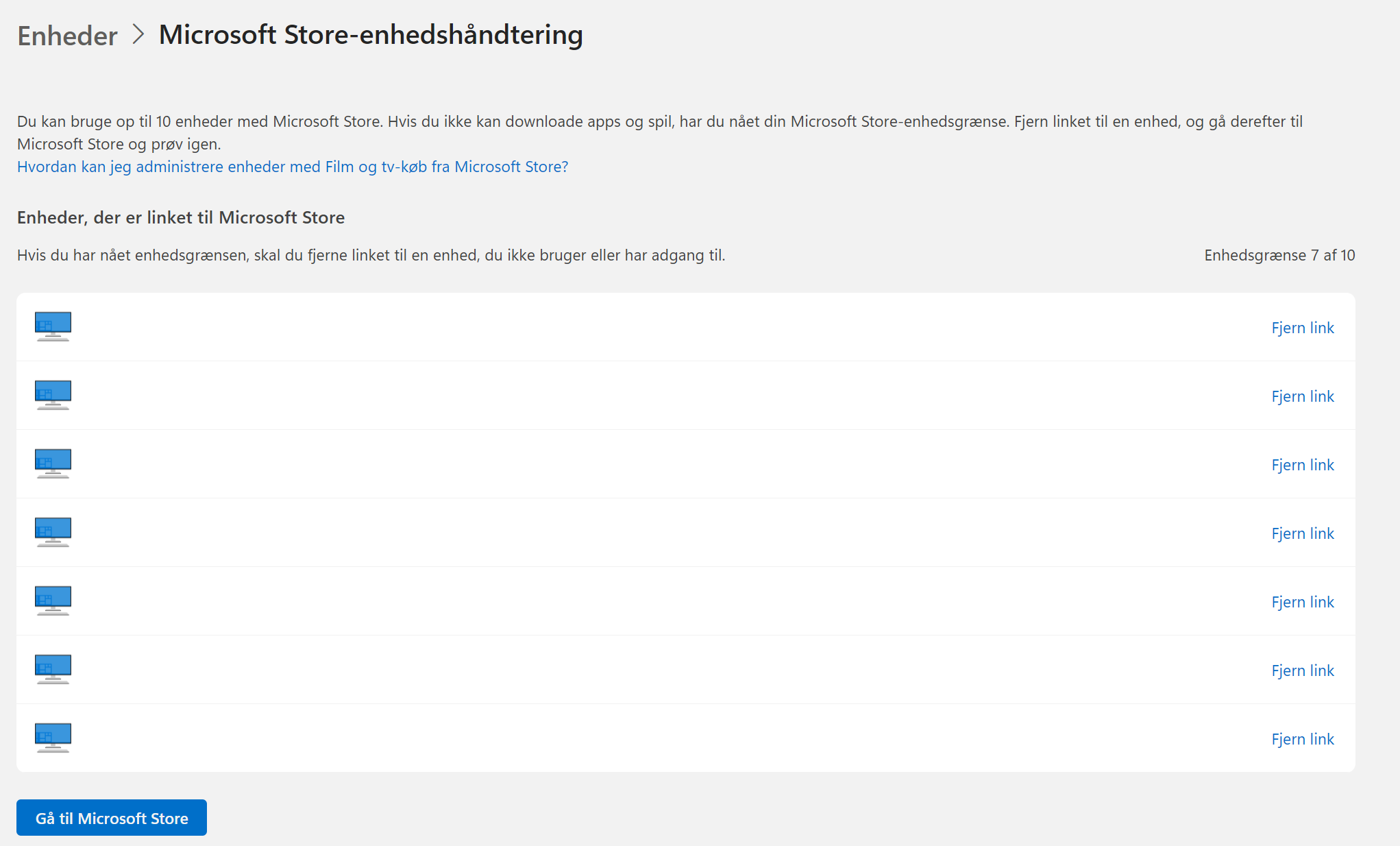
Task: Click Fjern link on third device row
Action: coord(1303,465)
